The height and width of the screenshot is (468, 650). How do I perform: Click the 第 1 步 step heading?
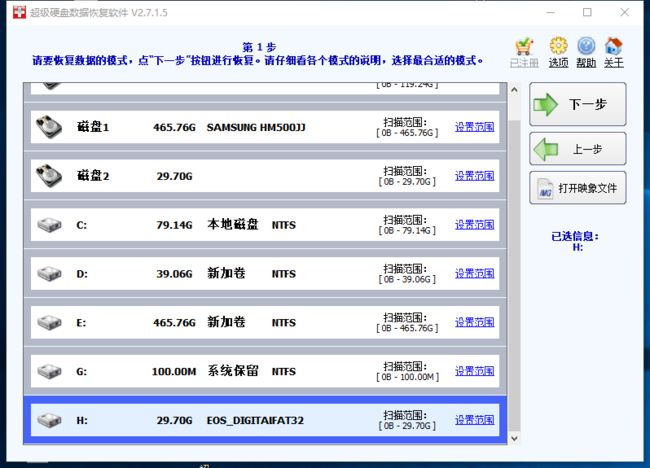coord(260,47)
